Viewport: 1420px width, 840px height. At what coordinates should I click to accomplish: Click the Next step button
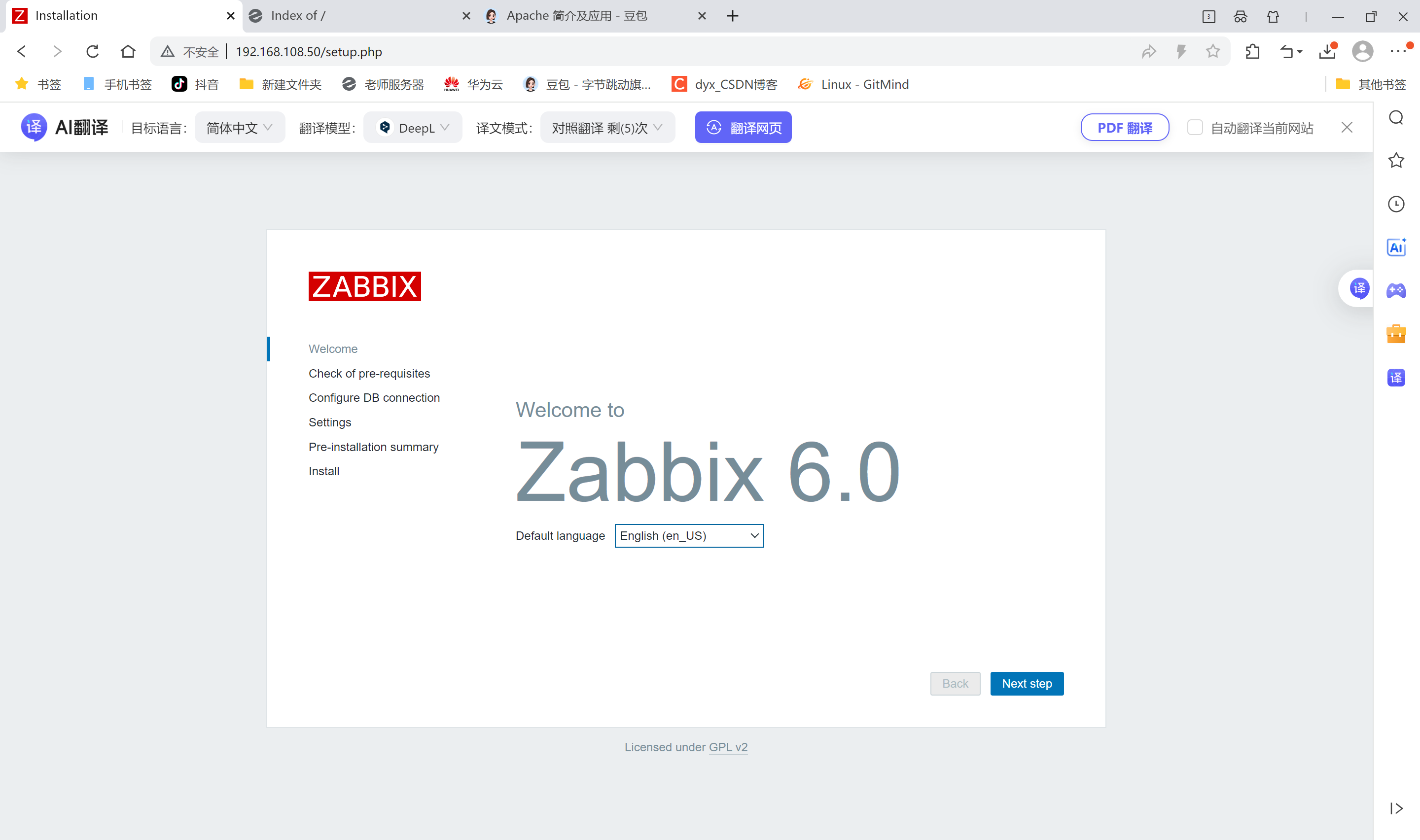point(1026,684)
